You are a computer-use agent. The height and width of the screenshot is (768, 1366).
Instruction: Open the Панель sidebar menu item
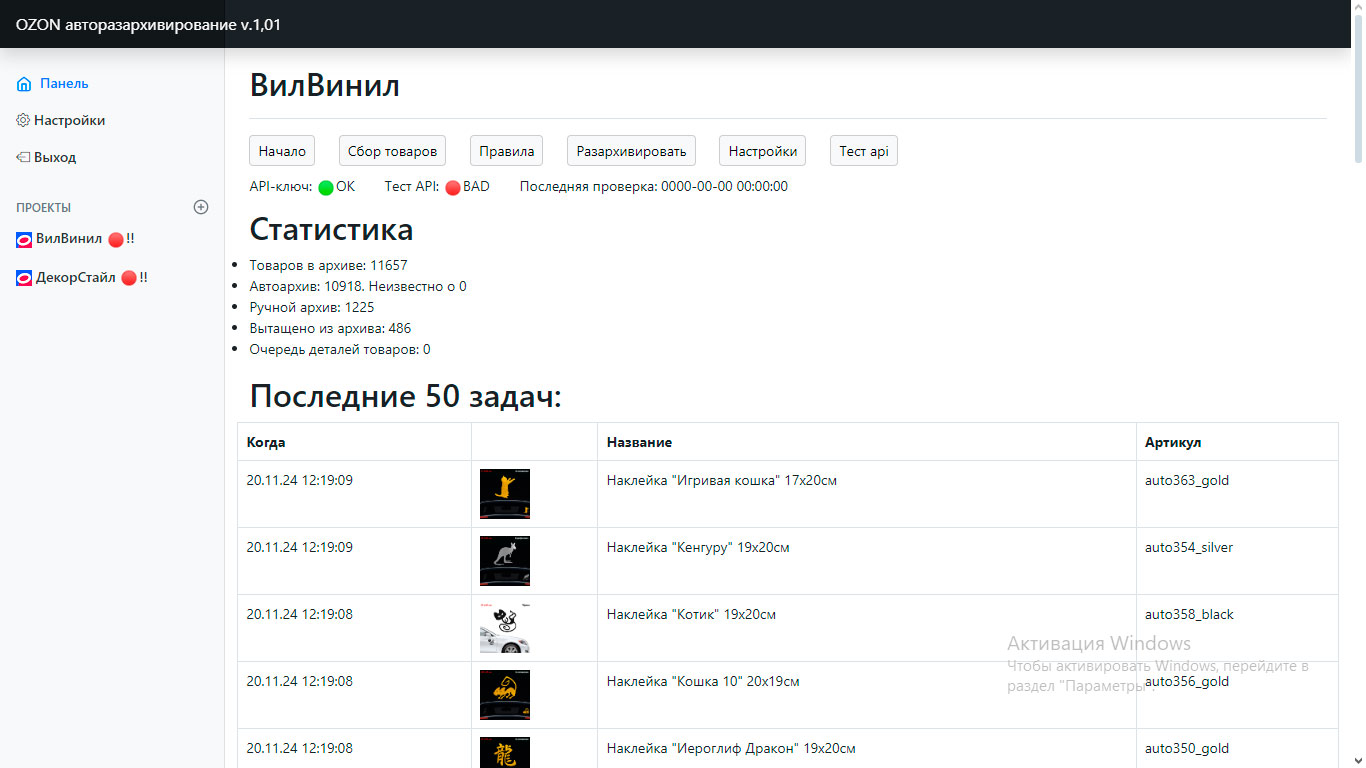coord(64,84)
